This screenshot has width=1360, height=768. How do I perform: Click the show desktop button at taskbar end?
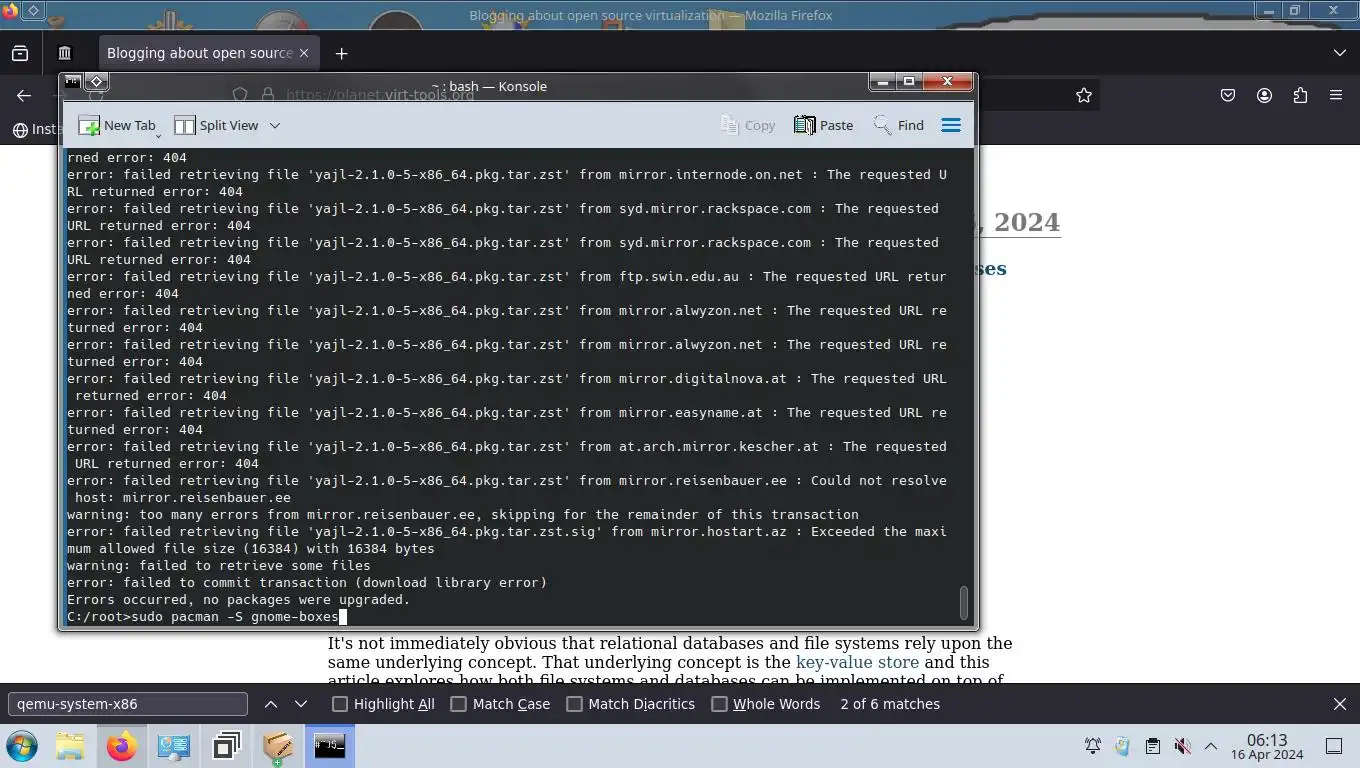(1334, 746)
